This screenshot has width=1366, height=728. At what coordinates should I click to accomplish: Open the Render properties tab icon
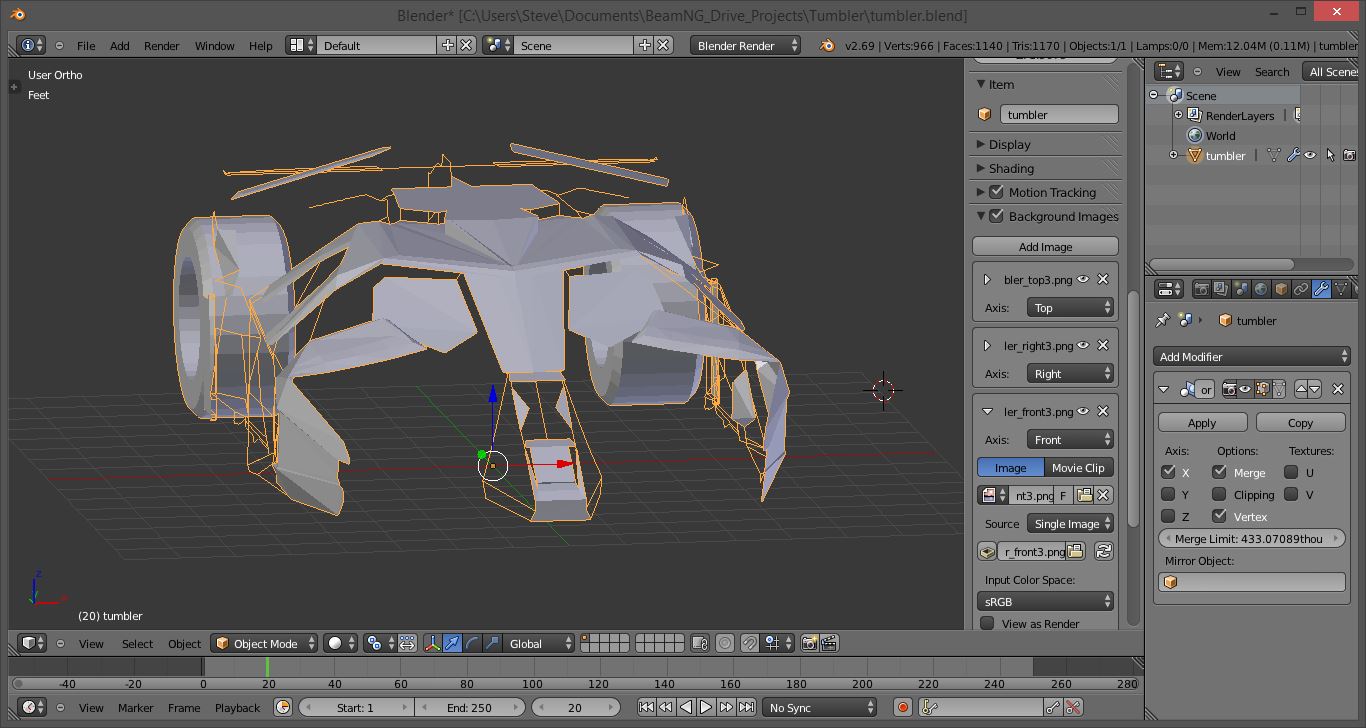(x=1202, y=289)
